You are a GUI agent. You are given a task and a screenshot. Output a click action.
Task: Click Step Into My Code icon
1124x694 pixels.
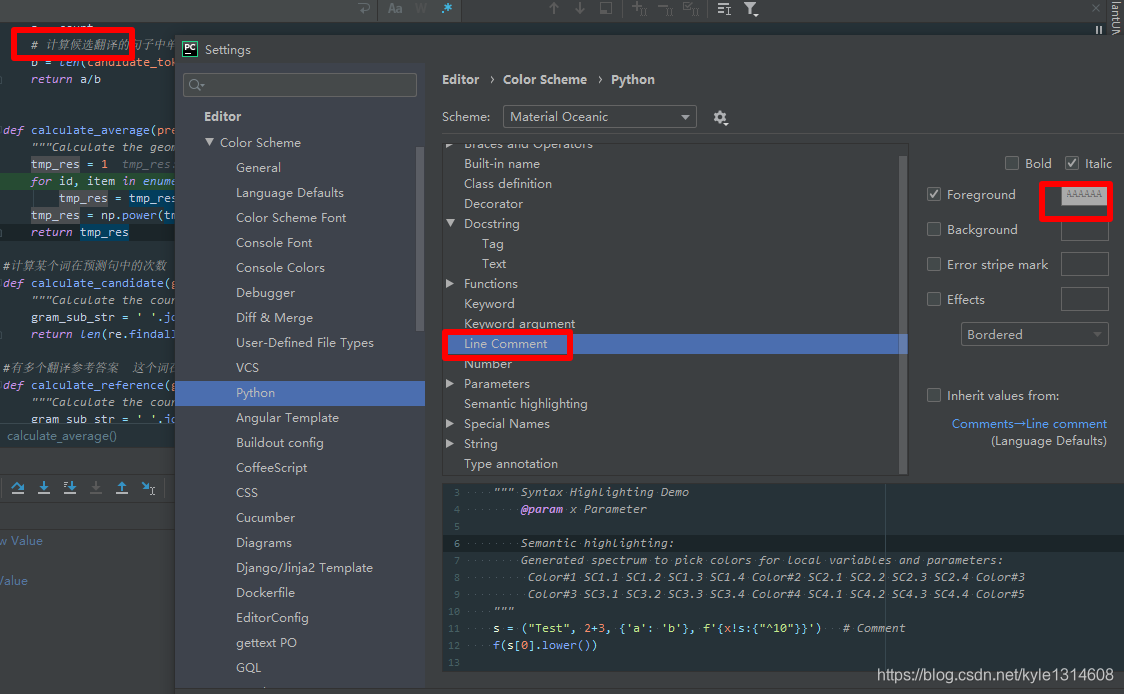click(70, 488)
